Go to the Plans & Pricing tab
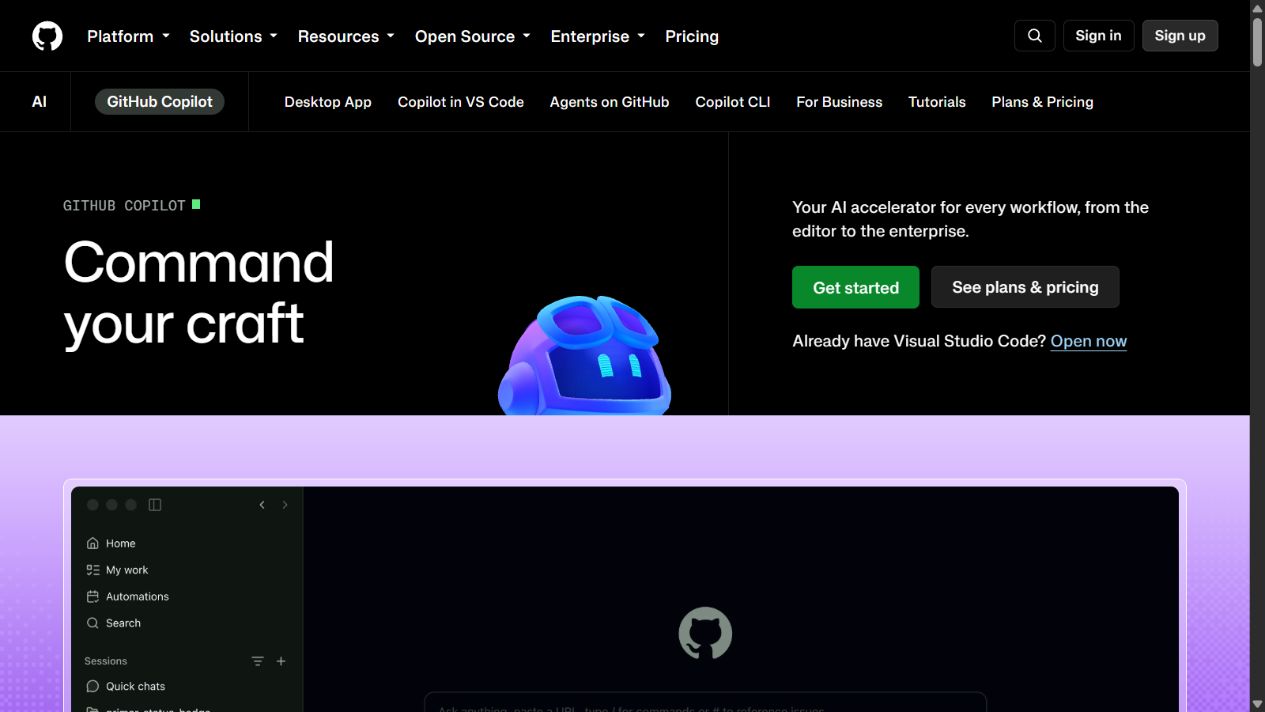1265x712 pixels. pos(1042,102)
